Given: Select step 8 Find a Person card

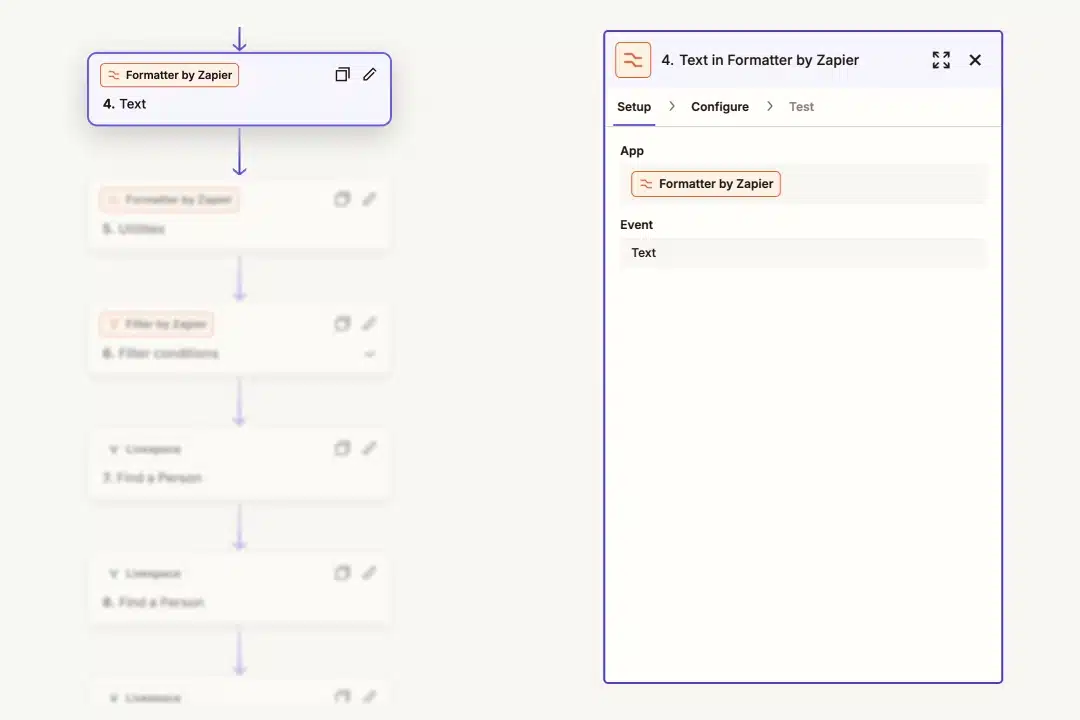Looking at the screenshot, I should coord(239,588).
